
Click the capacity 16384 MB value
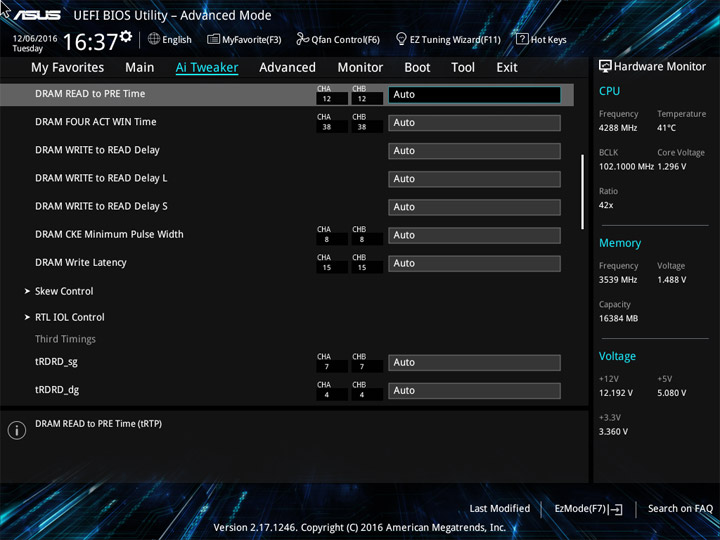(618, 318)
